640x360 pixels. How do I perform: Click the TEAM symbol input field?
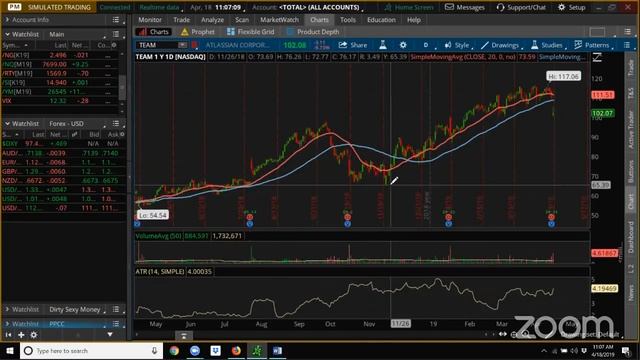tap(157, 45)
